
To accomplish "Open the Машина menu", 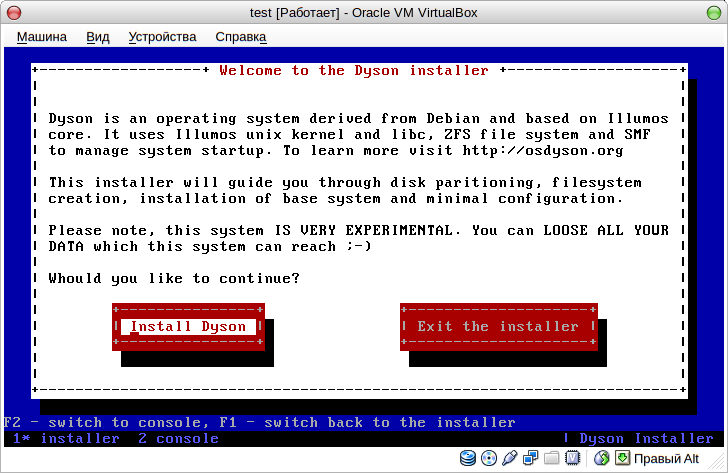I will click(42, 37).
